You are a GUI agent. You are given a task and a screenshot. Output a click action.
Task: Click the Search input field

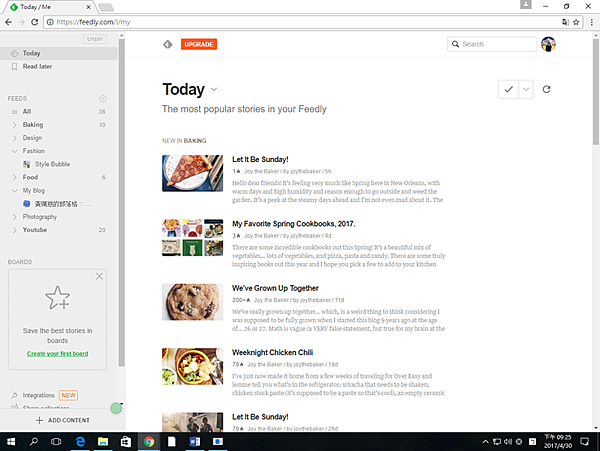492,44
